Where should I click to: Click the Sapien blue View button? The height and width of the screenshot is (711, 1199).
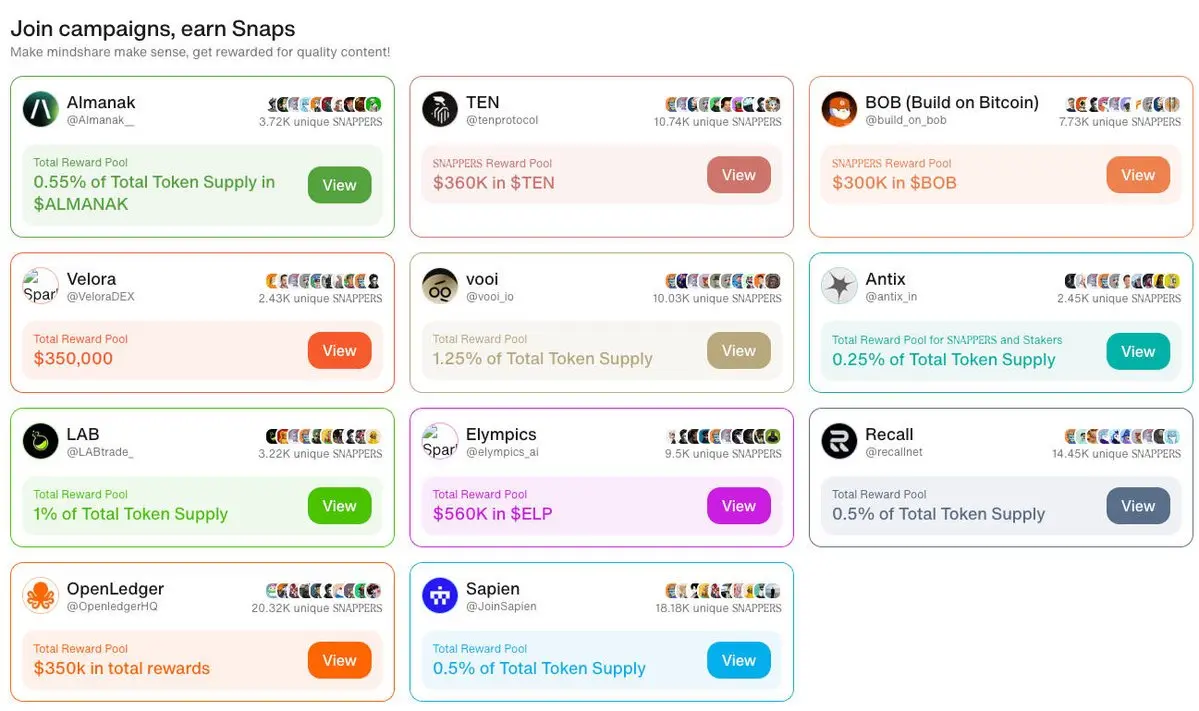pos(739,661)
